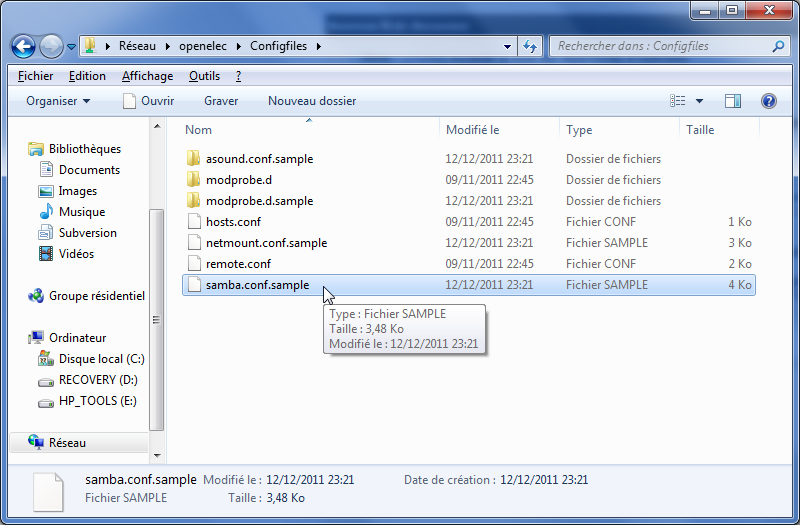The height and width of the screenshot is (525, 800).
Task: Select the asound.conf.sample folder icon
Action: (x=193, y=159)
